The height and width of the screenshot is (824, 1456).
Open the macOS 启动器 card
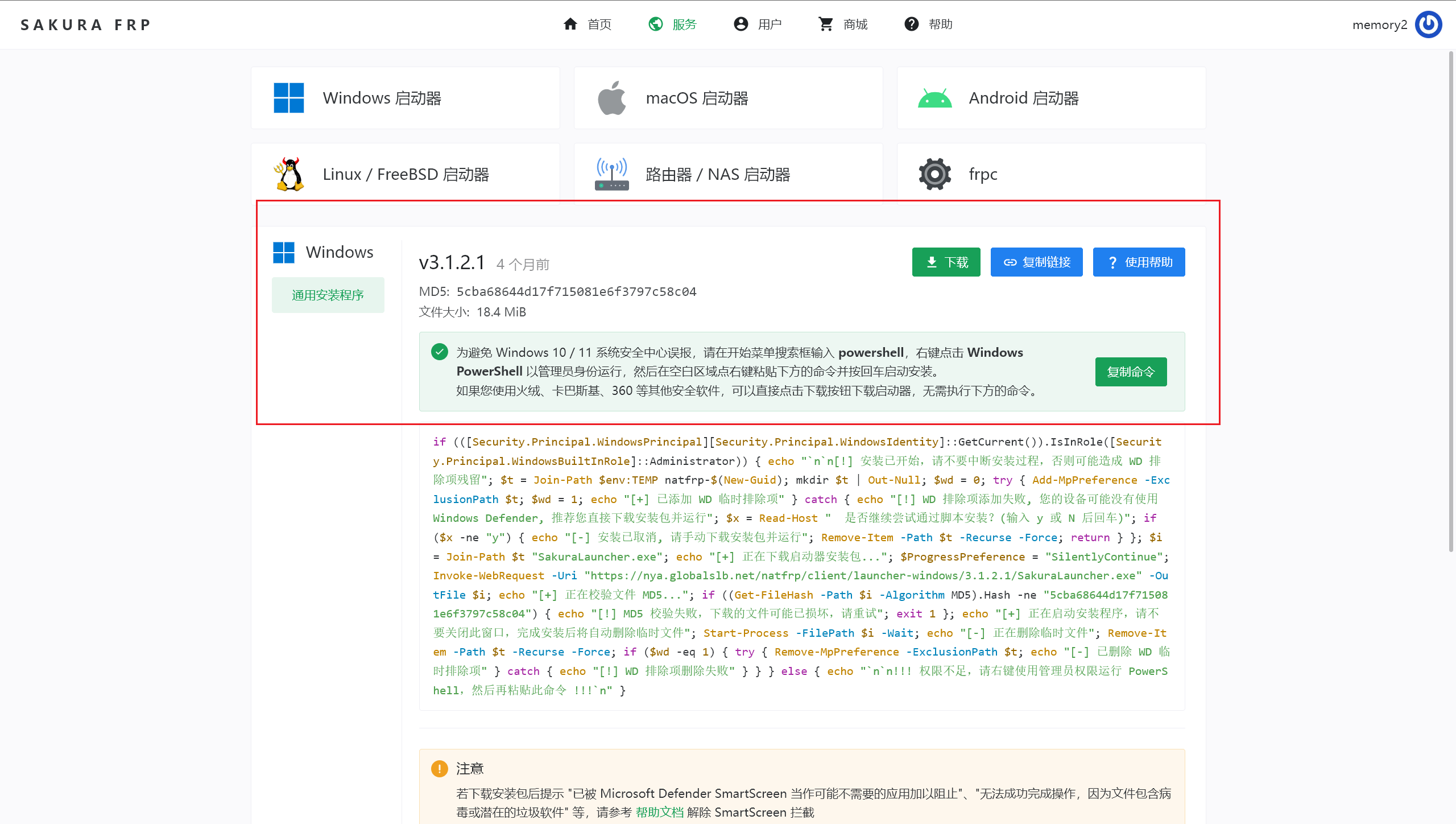click(728, 98)
